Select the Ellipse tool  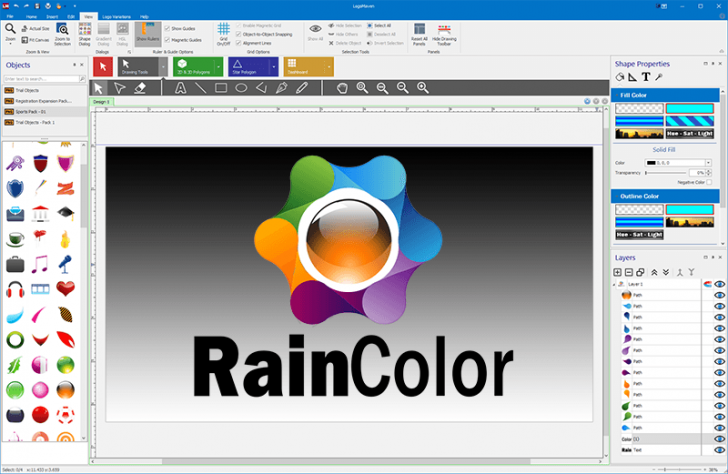241,88
